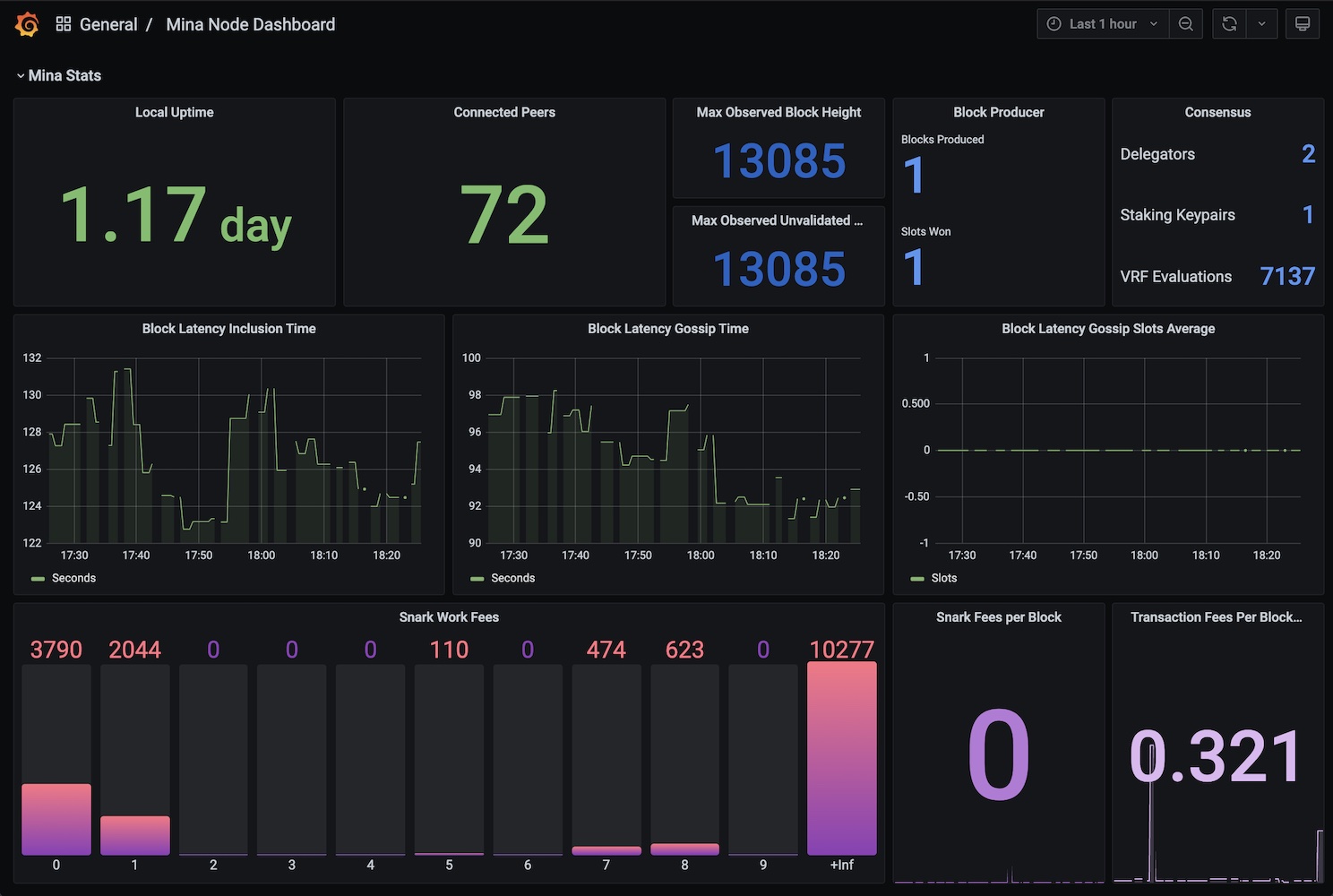
Task: Click the Delegators label in Consensus
Action: click(1157, 154)
